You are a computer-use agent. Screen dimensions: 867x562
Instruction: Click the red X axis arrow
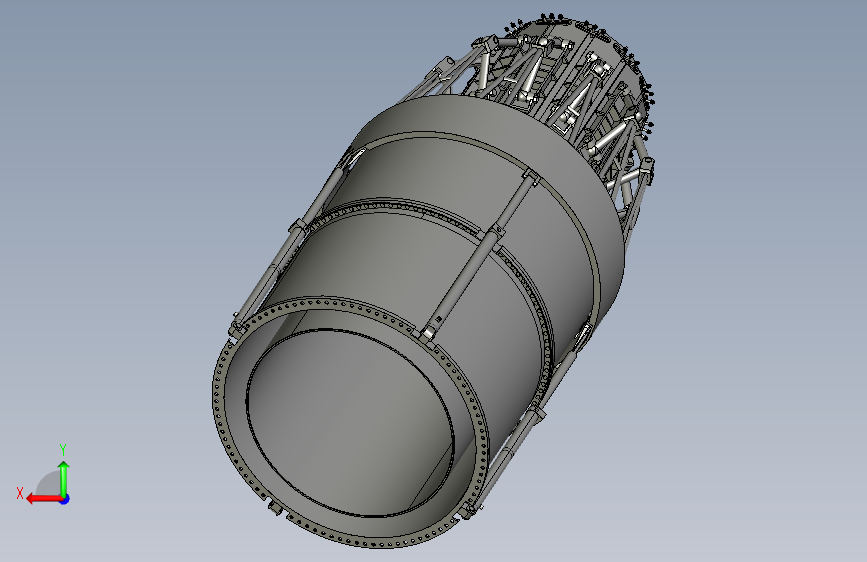(x=44, y=499)
